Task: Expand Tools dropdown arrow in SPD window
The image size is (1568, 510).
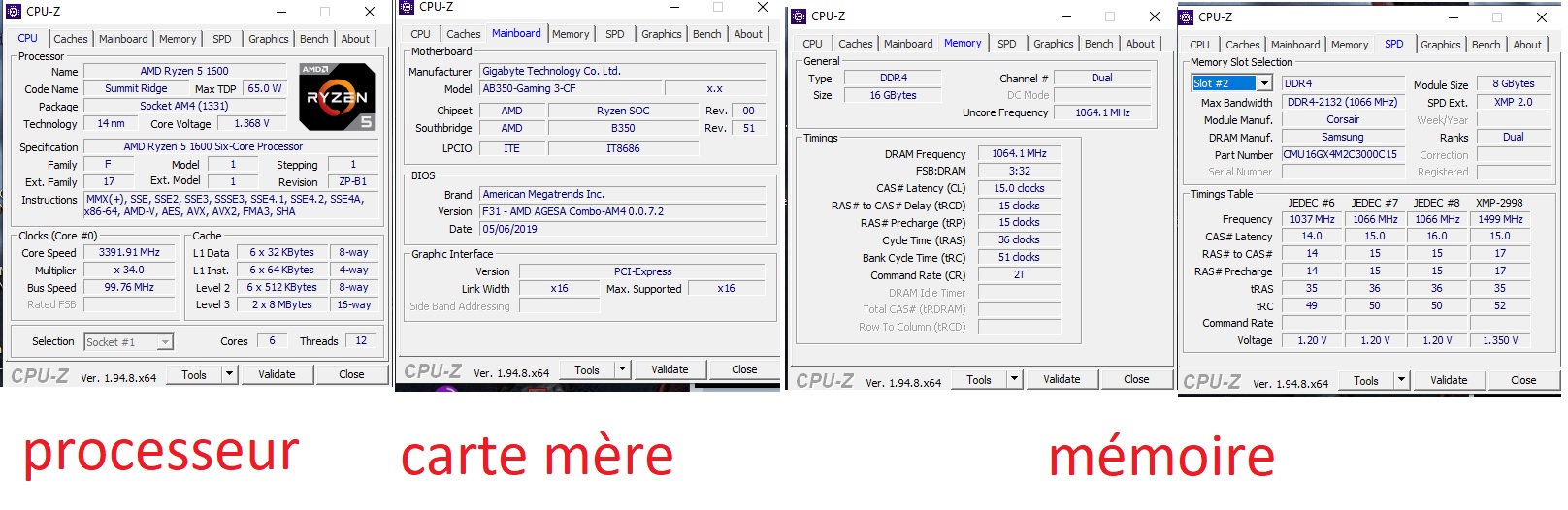Action: (1402, 380)
